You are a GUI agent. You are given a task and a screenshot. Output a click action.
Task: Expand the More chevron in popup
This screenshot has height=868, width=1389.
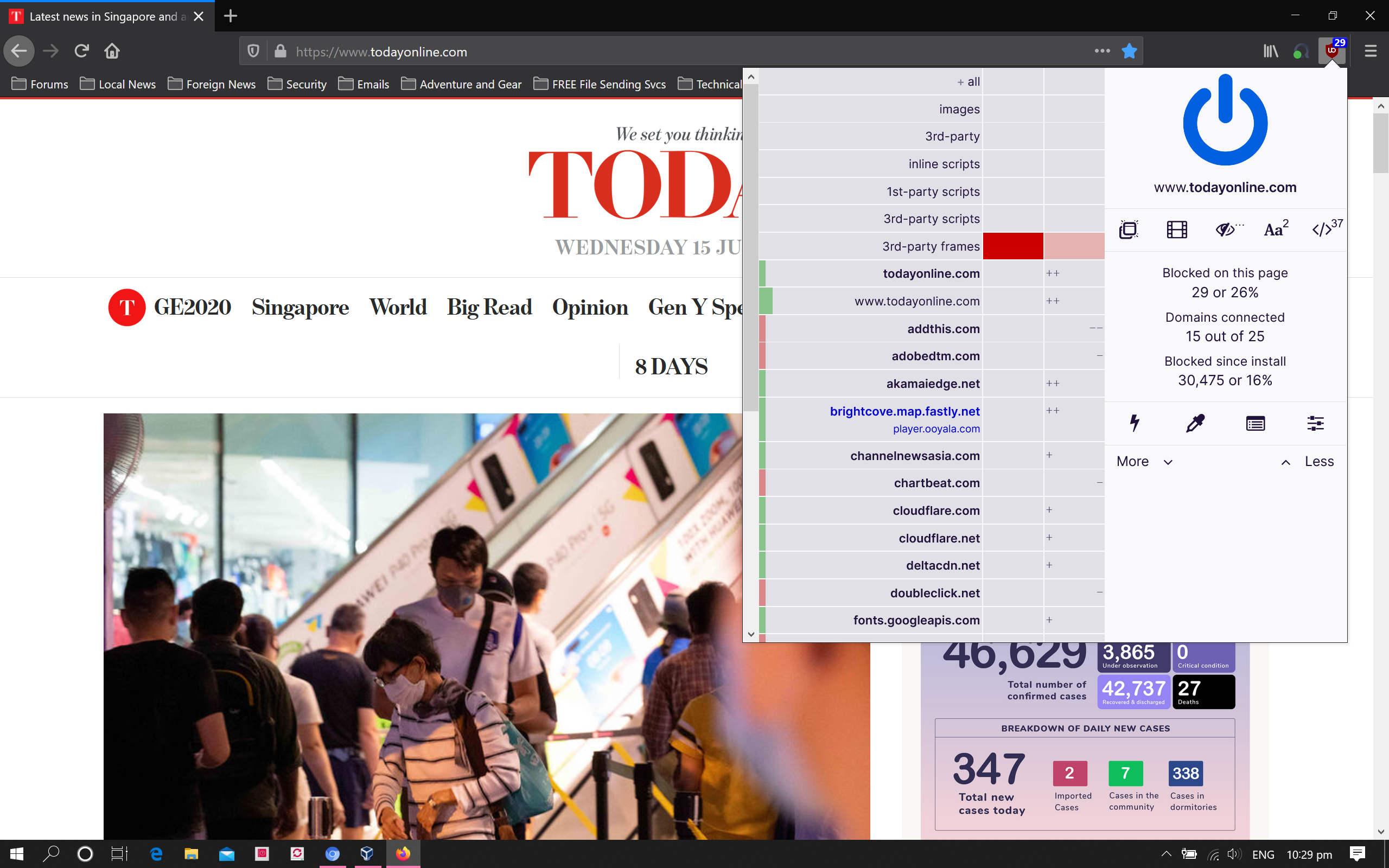point(1144,462)
